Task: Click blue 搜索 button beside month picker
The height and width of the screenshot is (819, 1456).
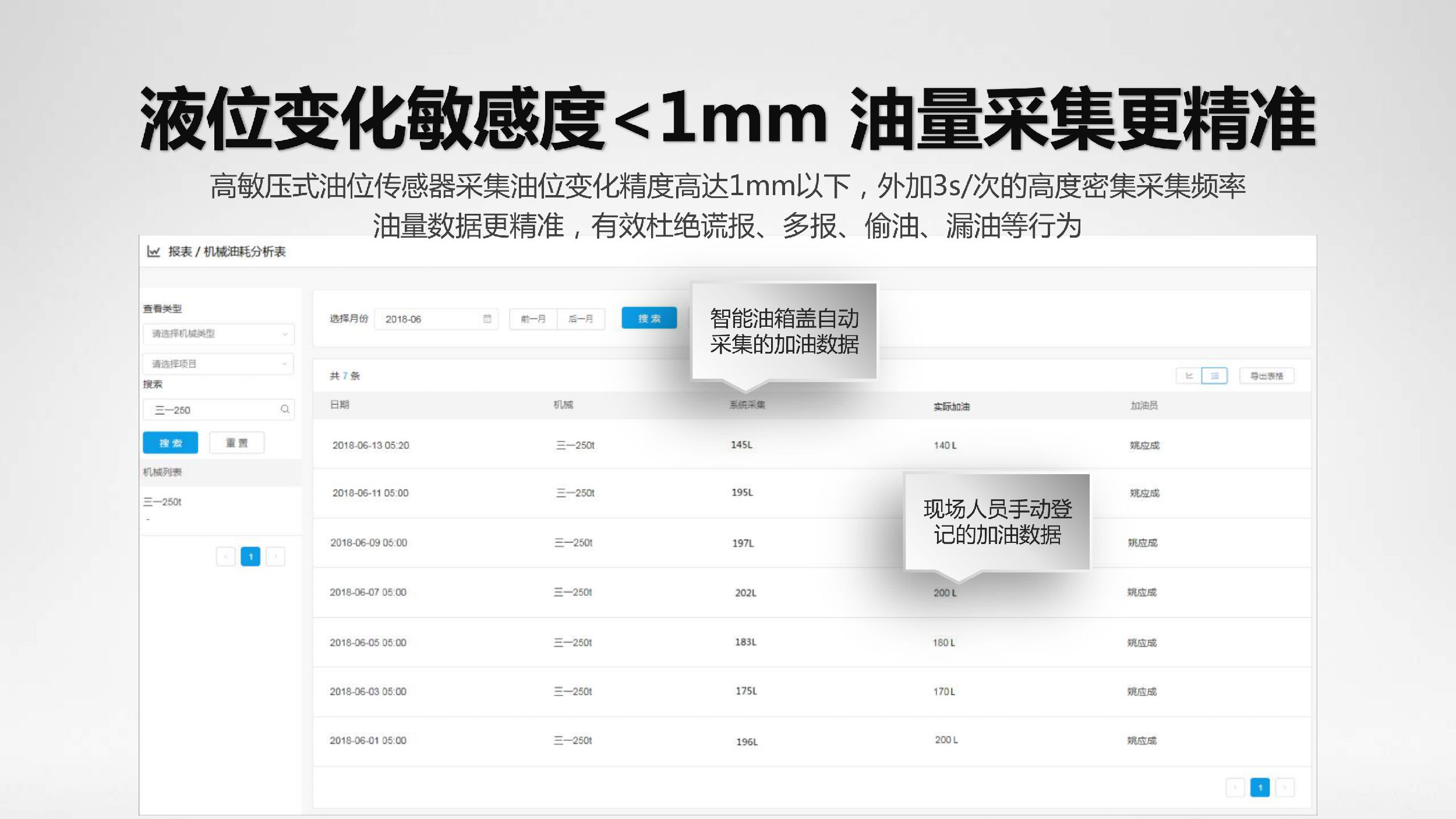Action: pos(649,318)
